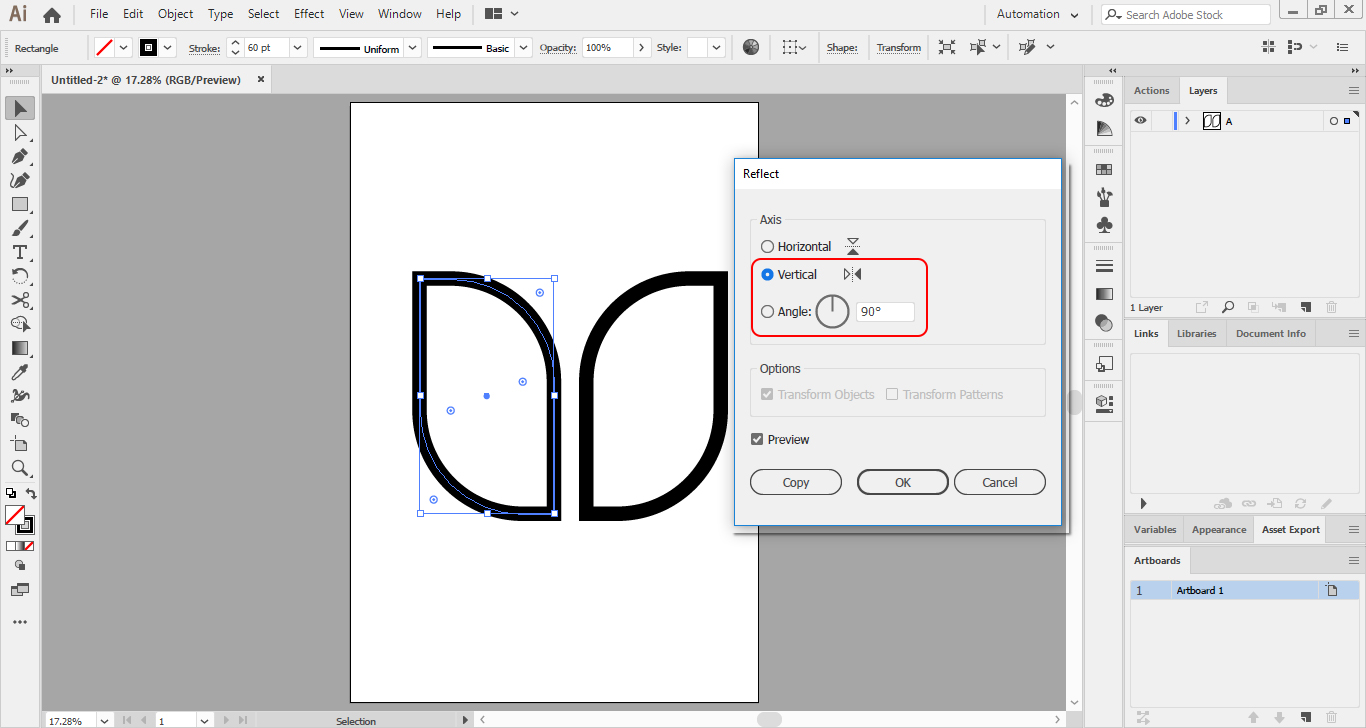This screenshot has height=728, width=1366.
Task: Open the Swatches panel grid icon
Action: coord(1104,170)
